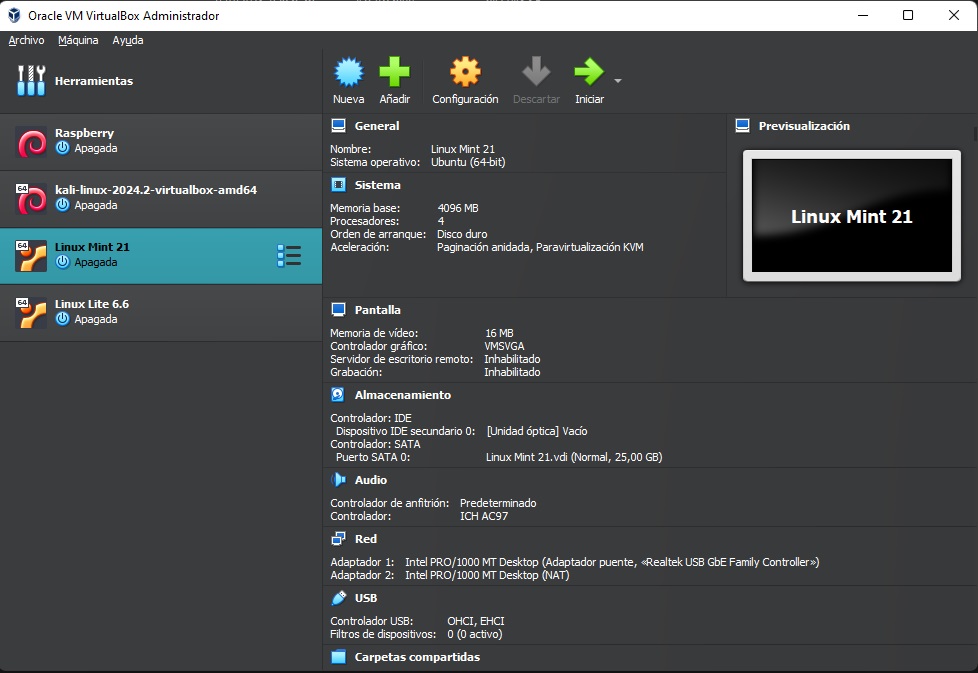Expand the Iniciar dropdown arrow
978x673 pixels.
[x=618, y=81]
